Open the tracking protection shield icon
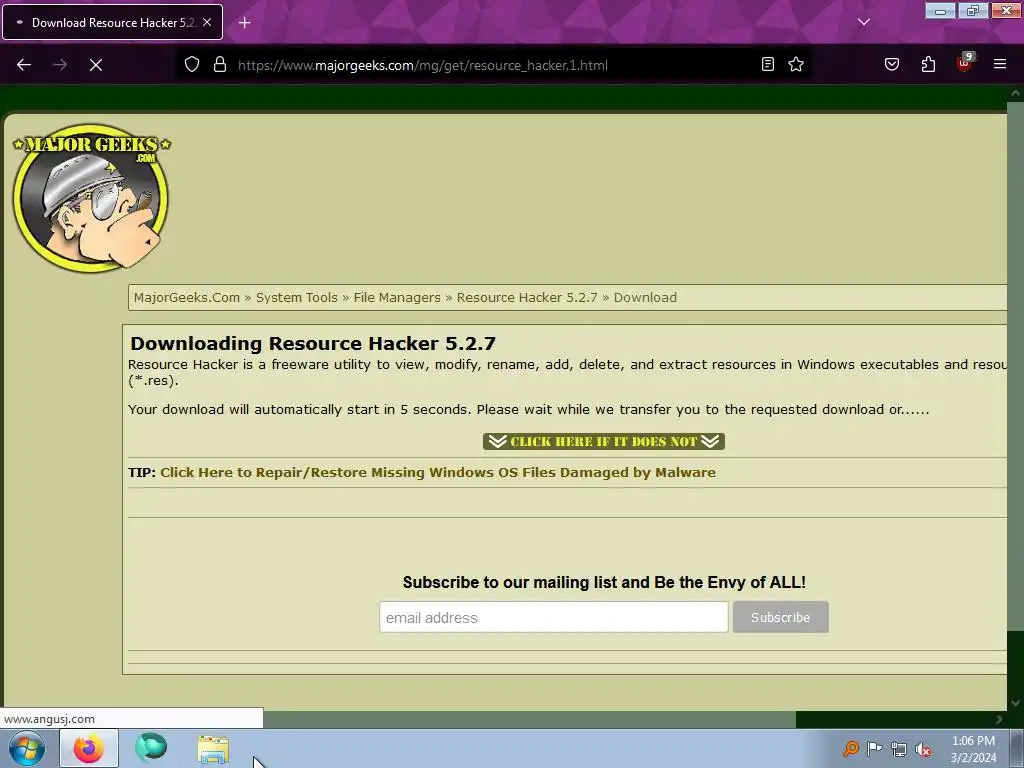 pyautogui.click(x=191, y=65)
